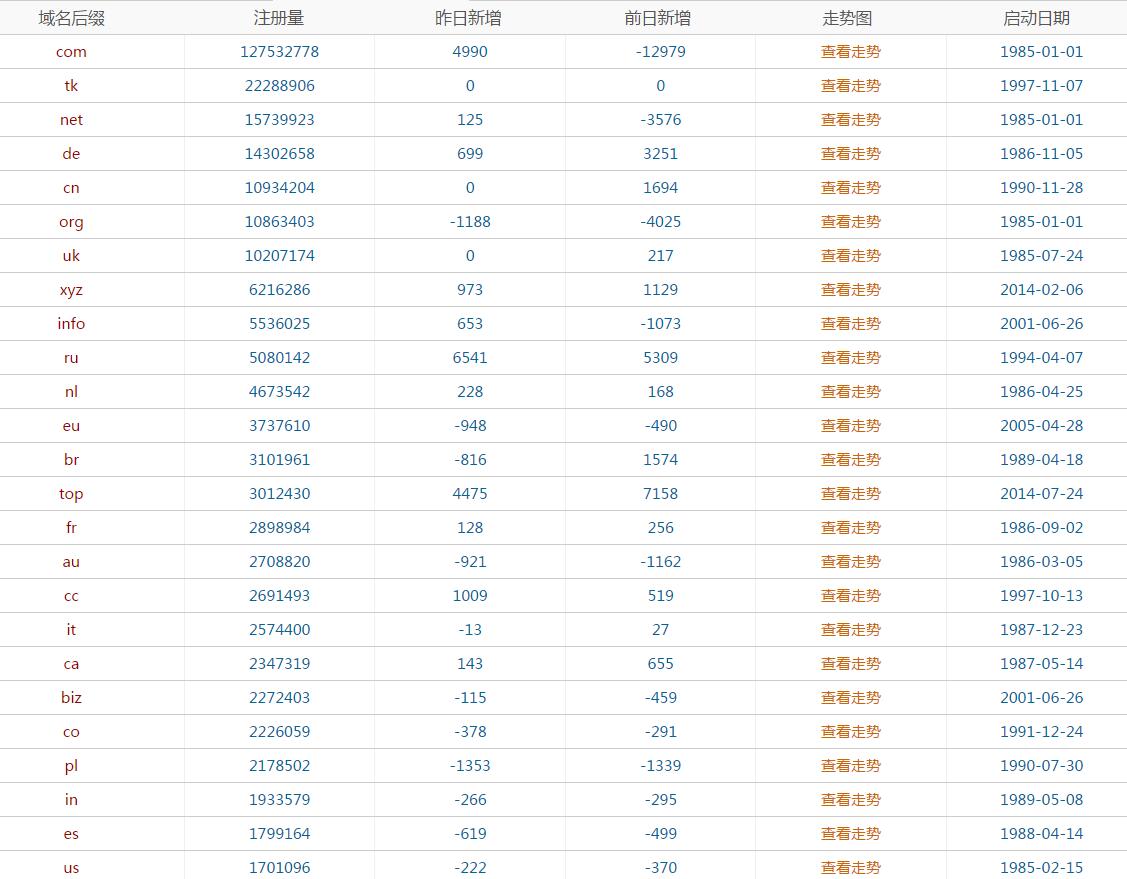Open 查看走势 for the us suffix
This screenshot has width=1127, height=879.
[850, 868]
